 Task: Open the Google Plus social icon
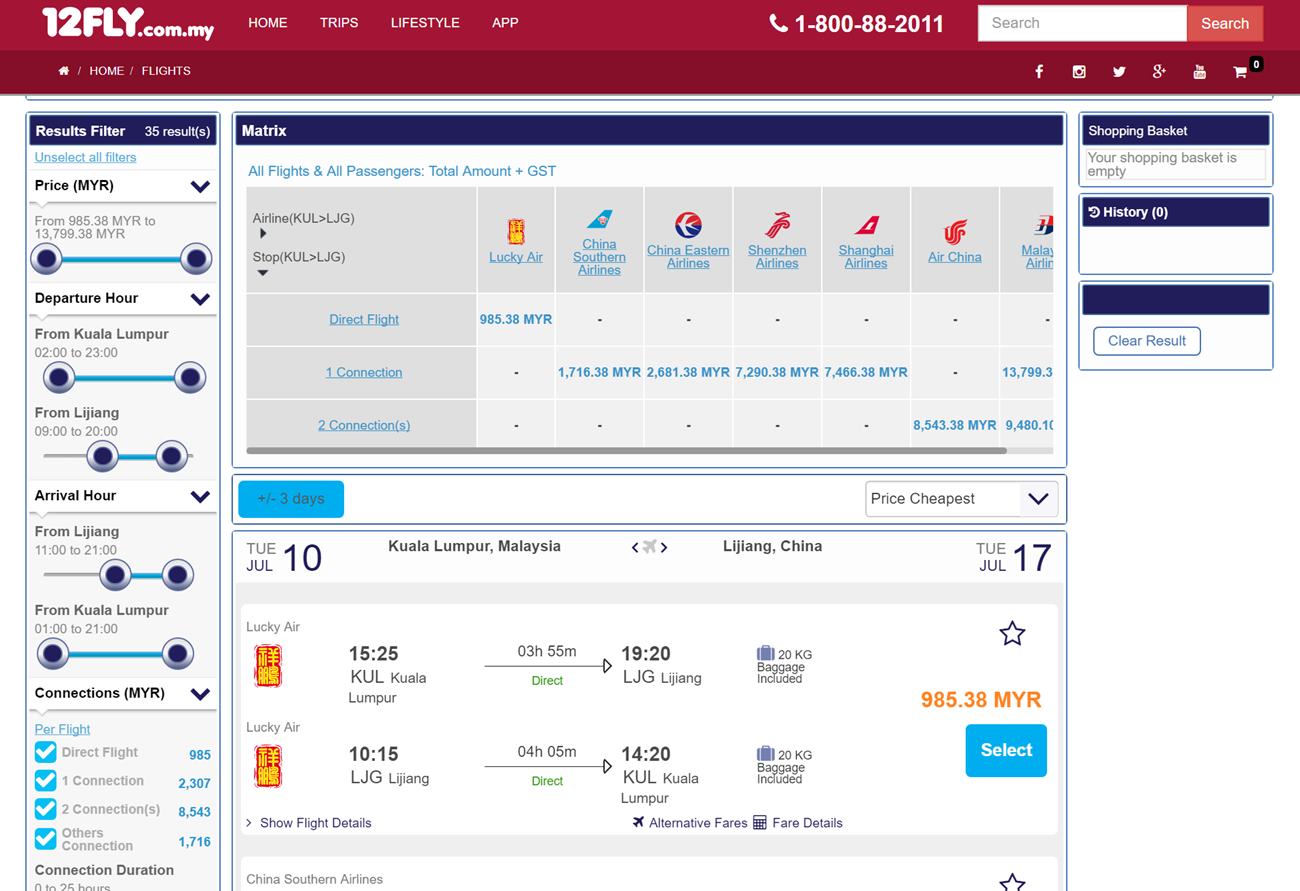tap(1159, 71)
